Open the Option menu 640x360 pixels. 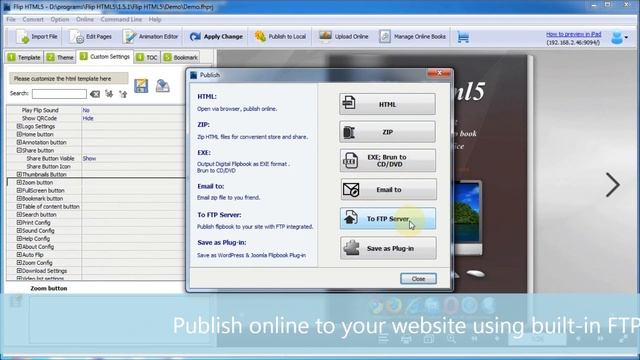60,19
